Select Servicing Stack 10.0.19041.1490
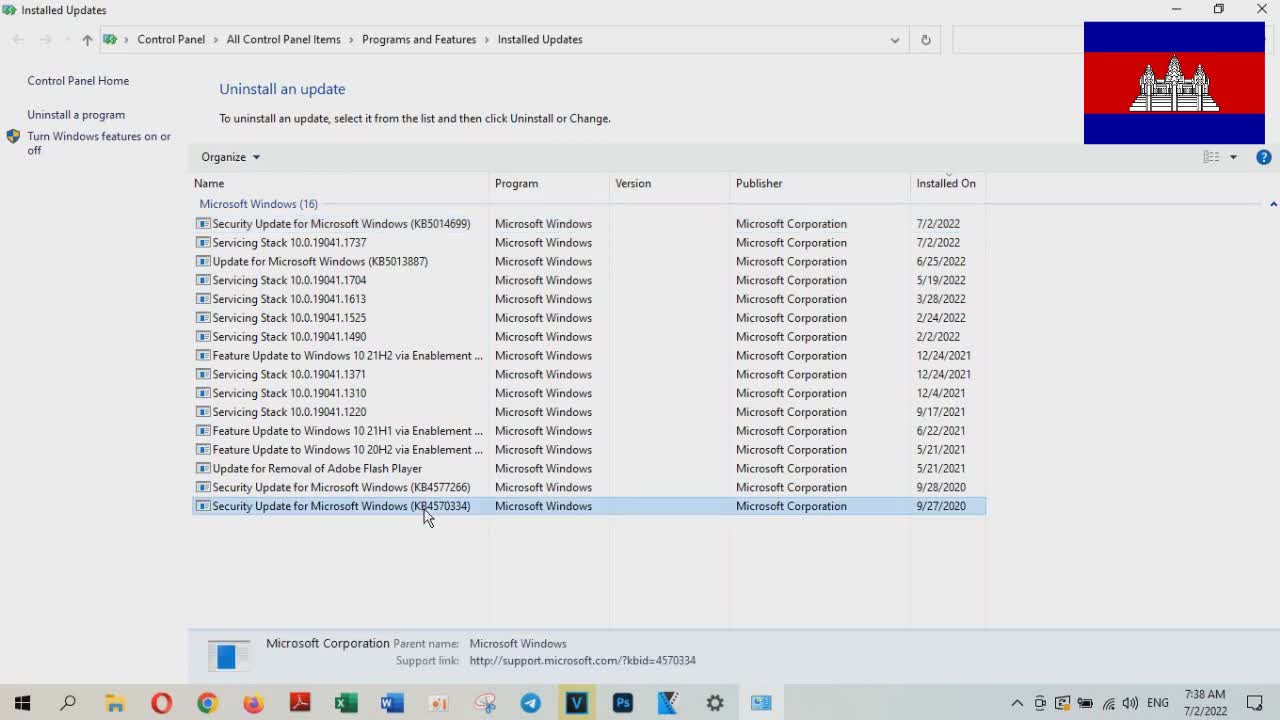This screenshot has width=1280, height=720. (x=588, y=337)
